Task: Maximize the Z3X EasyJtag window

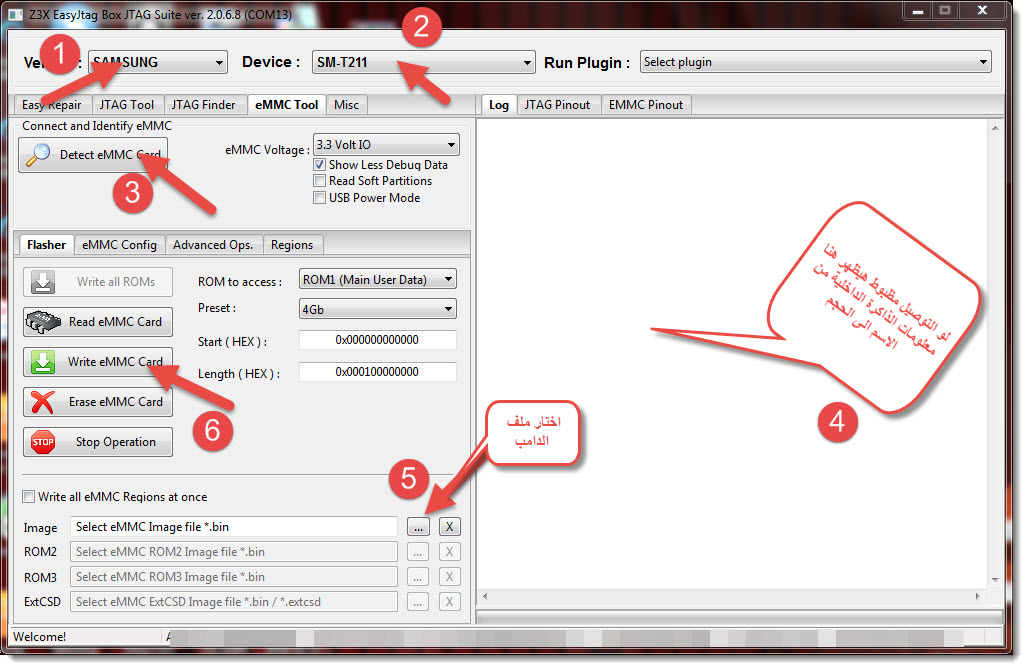Action: (x=945, y=10)
